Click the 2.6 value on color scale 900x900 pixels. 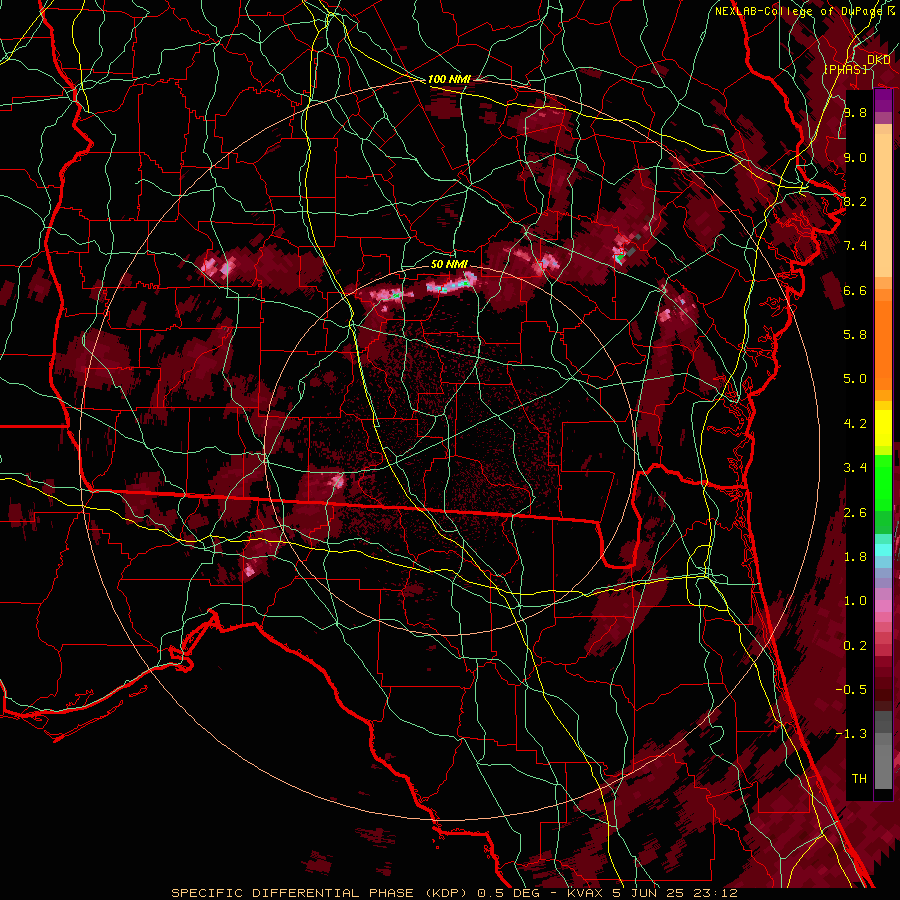(x=855, y=513)
